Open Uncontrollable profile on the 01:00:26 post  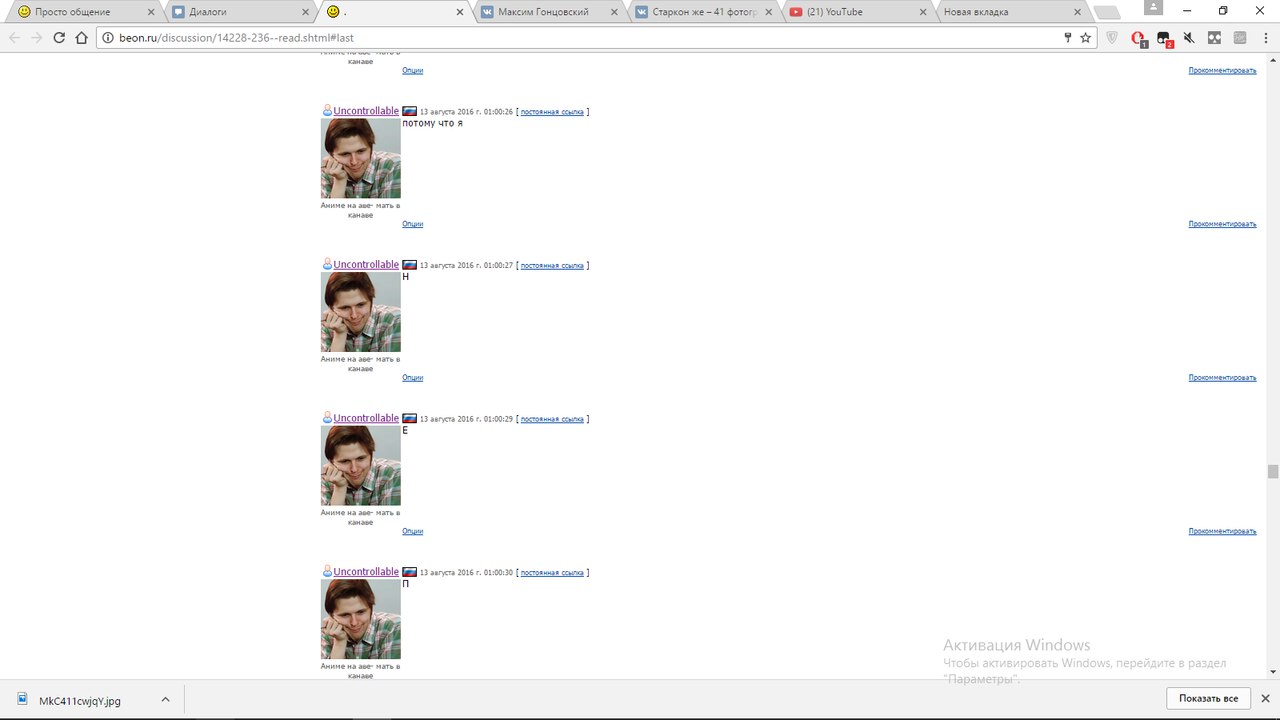tap(366, 111)
